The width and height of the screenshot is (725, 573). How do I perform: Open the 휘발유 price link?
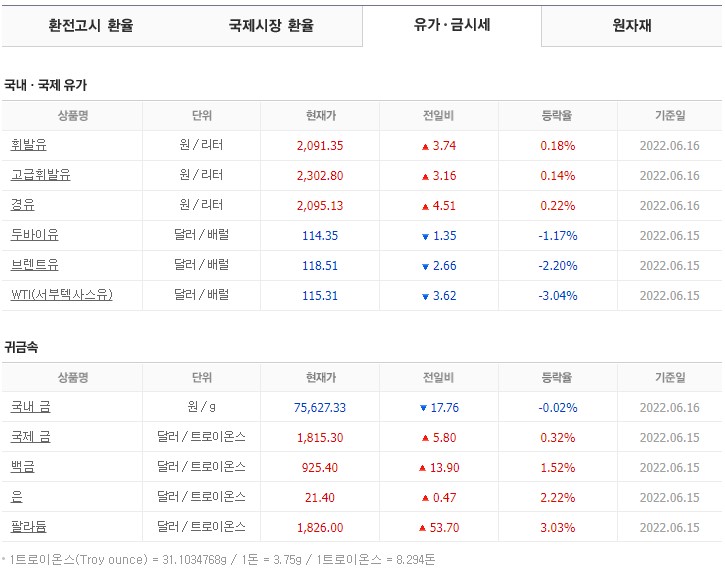click(x=29, y=145)
